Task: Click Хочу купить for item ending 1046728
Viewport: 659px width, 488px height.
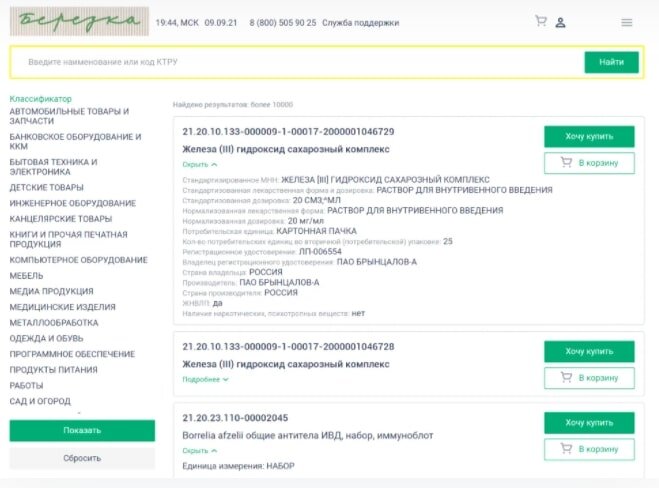Action: (x=589, y=351)
